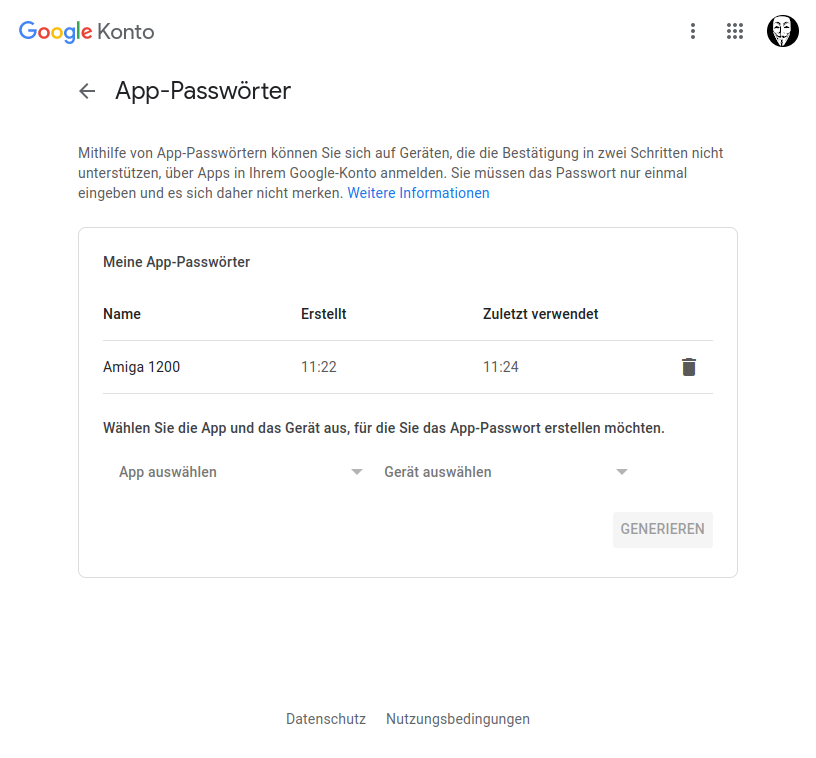Click the Google logo

56,32
